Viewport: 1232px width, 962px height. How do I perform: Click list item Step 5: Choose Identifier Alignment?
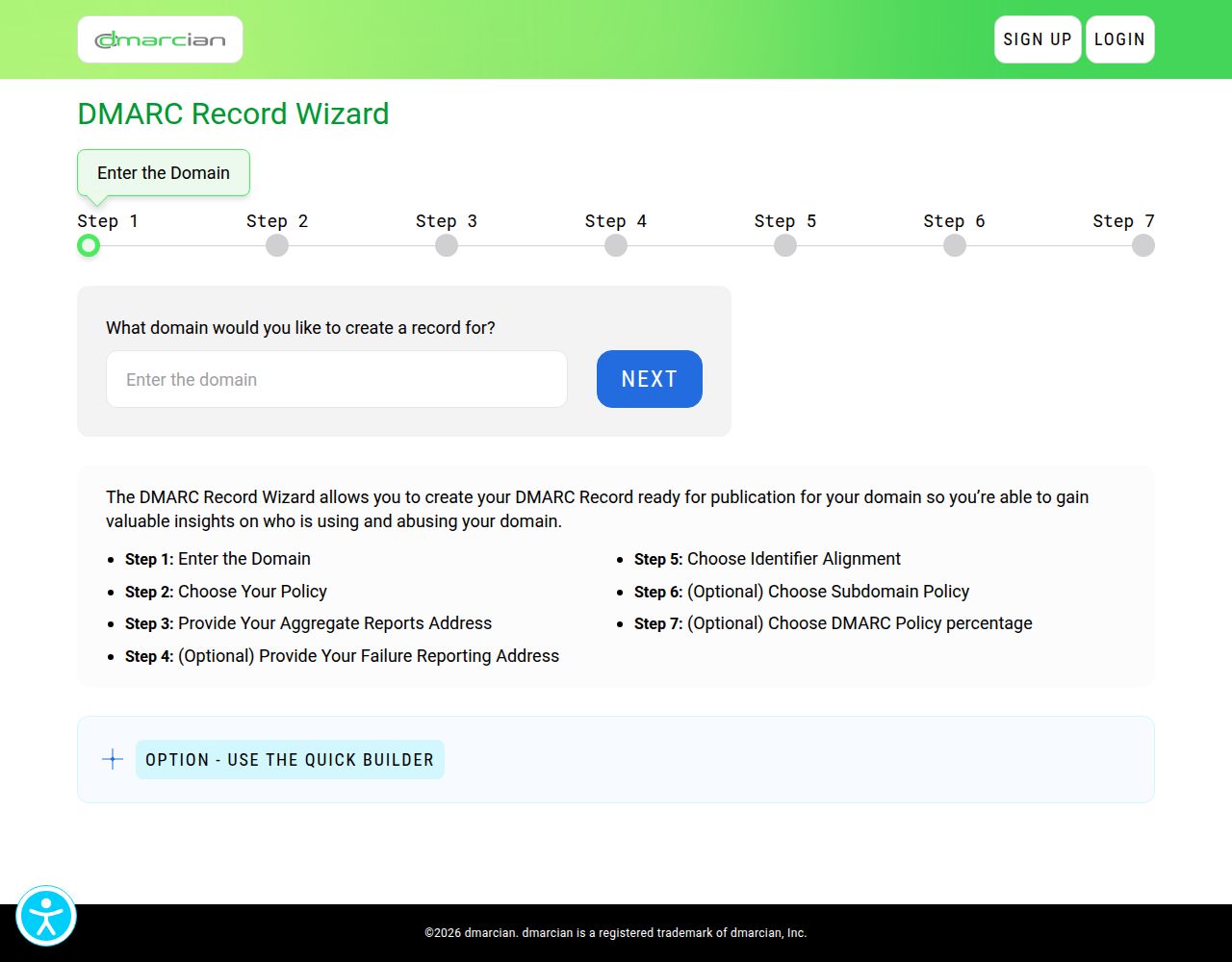tap(767, 559)
